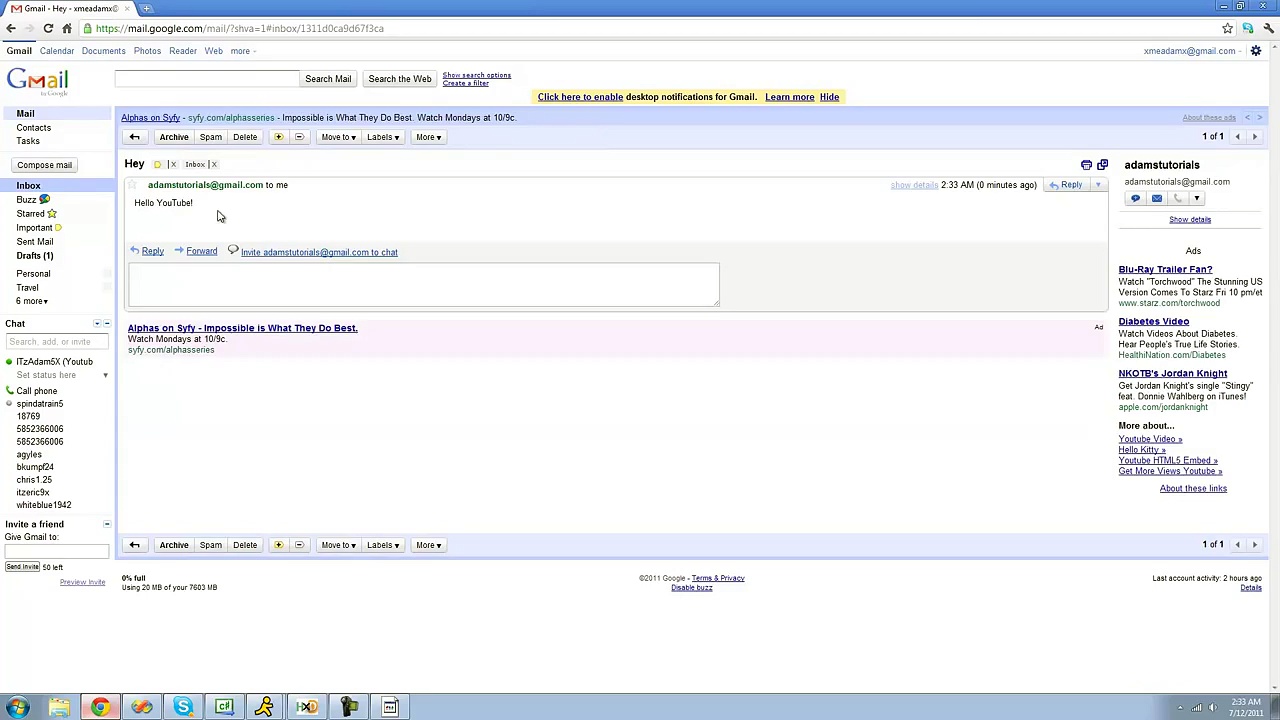Click the Search the Web button
Screen dimensions: 1280x720
(x=399, y=79)
